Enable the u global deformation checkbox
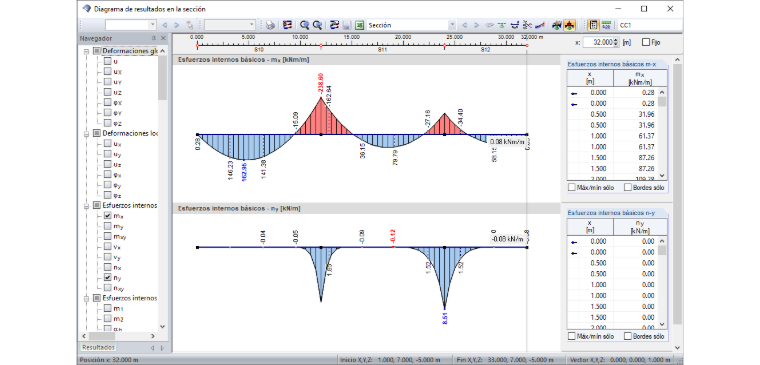 (x=107, y=62)
